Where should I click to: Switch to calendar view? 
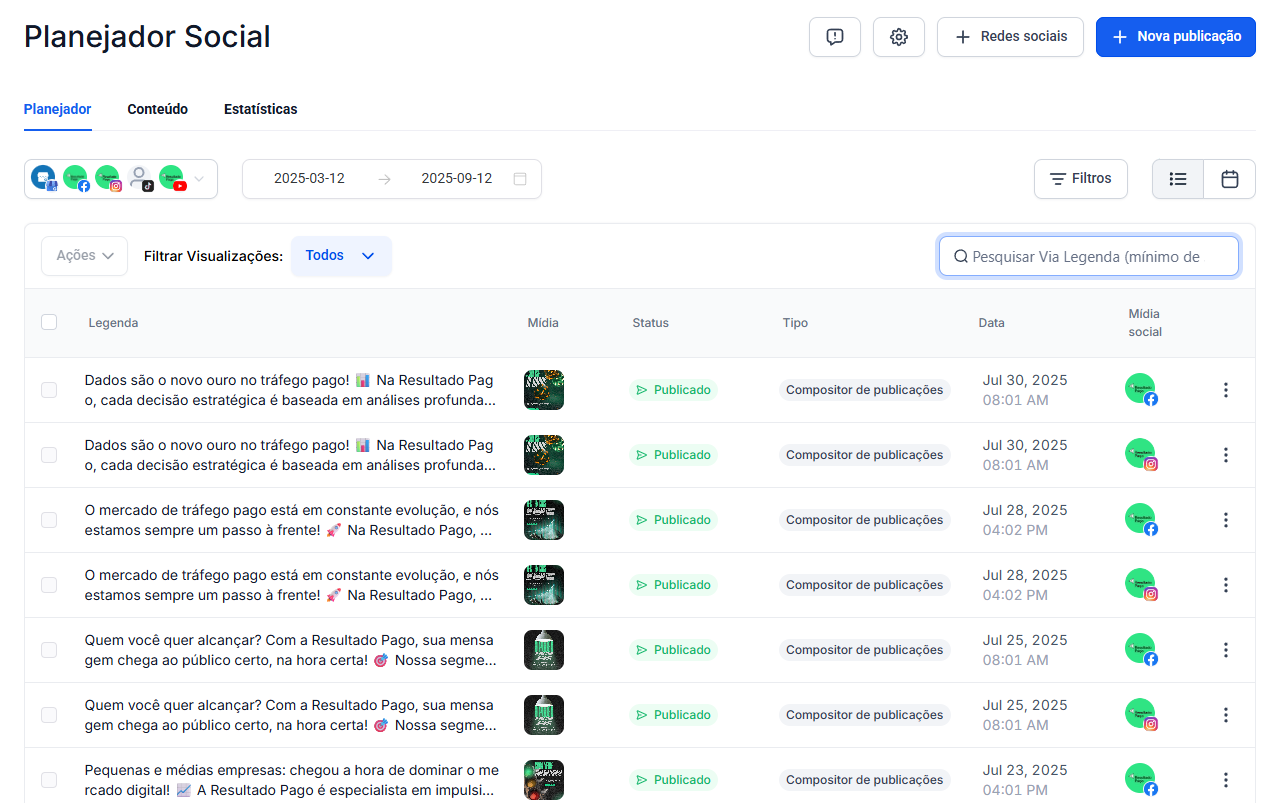coord(1229,179)
